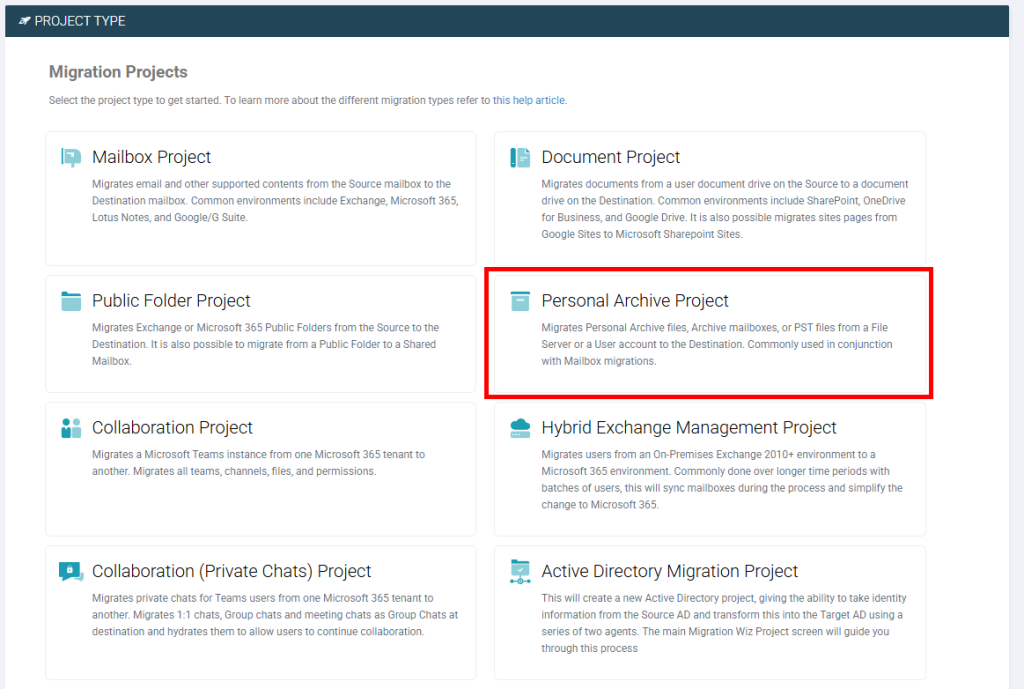Click the Personal Archive description mentioning PST files
This screenshot has width=1024, height=689.
tap(716, 344)
